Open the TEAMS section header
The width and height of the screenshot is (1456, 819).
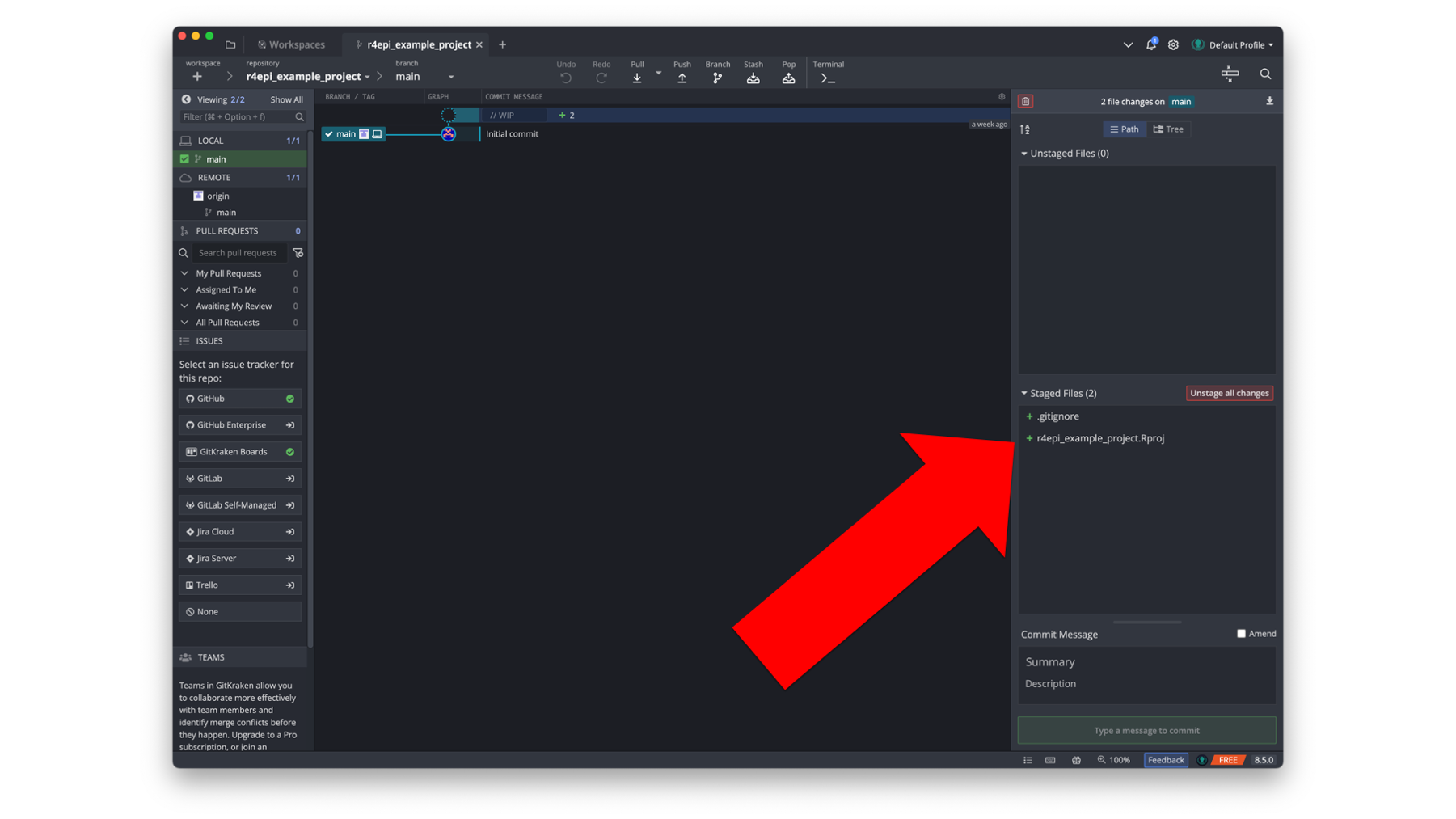[x=240, y=657]
